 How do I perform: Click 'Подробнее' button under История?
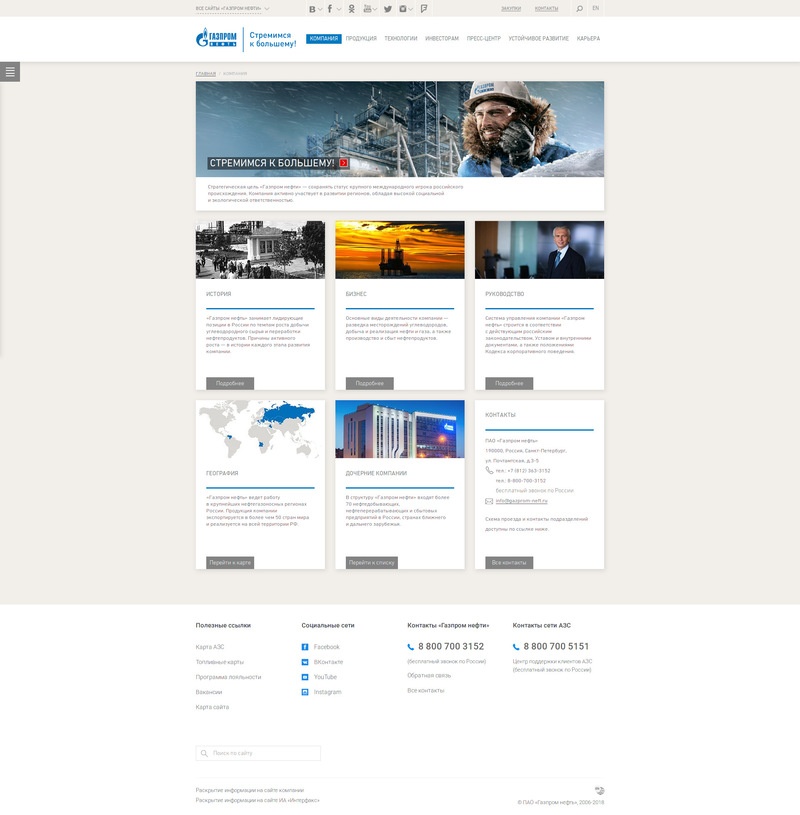[x=230, y=383]
